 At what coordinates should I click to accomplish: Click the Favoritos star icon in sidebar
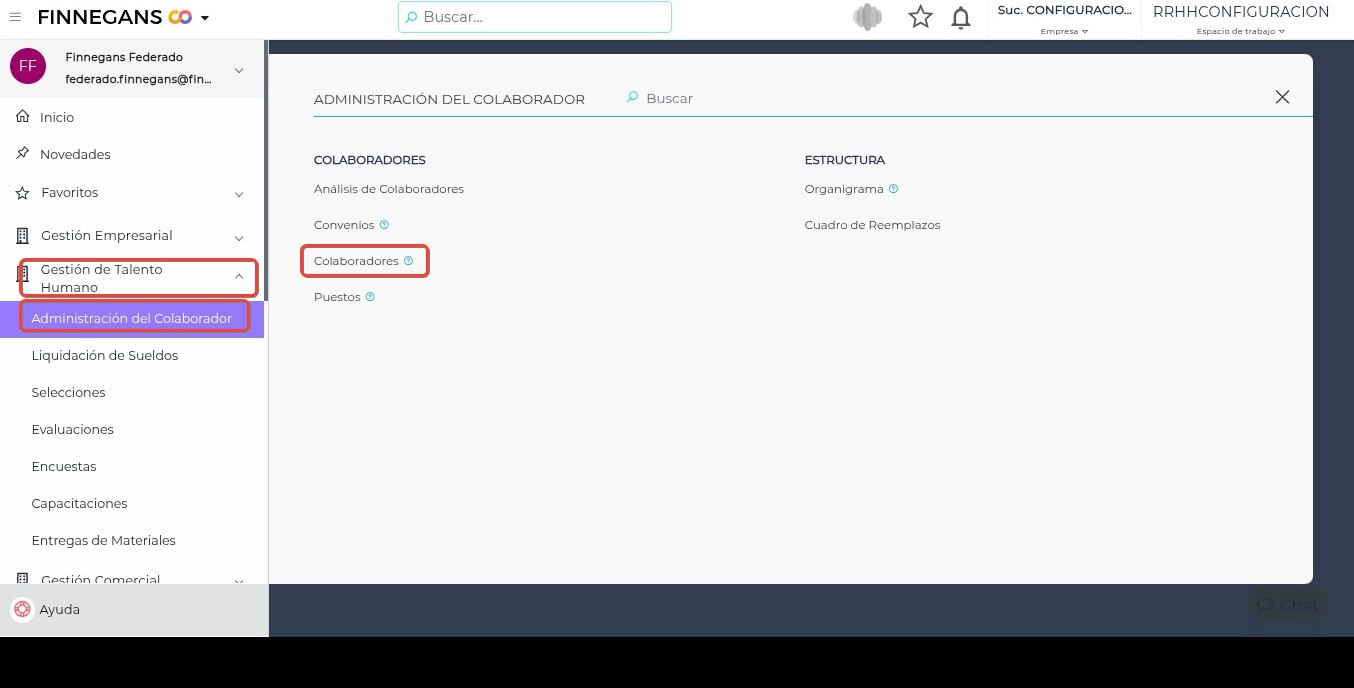(23, 192)
